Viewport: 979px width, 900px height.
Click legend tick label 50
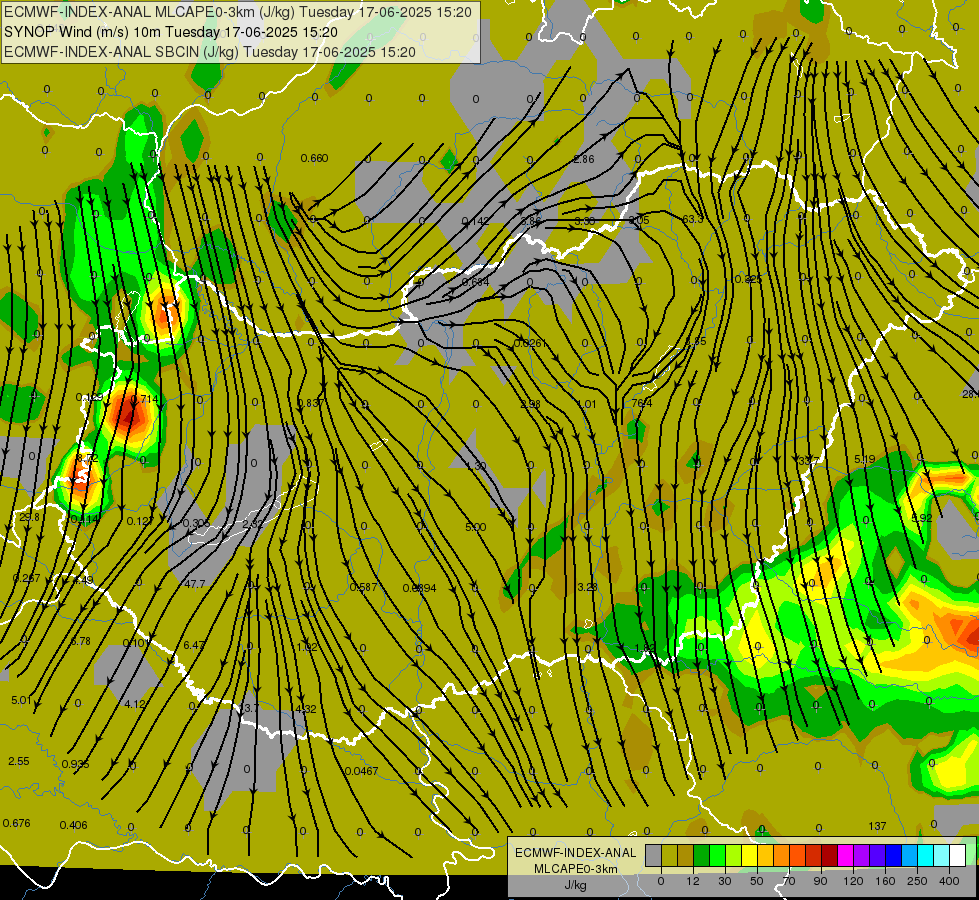(x=757, y=881)
